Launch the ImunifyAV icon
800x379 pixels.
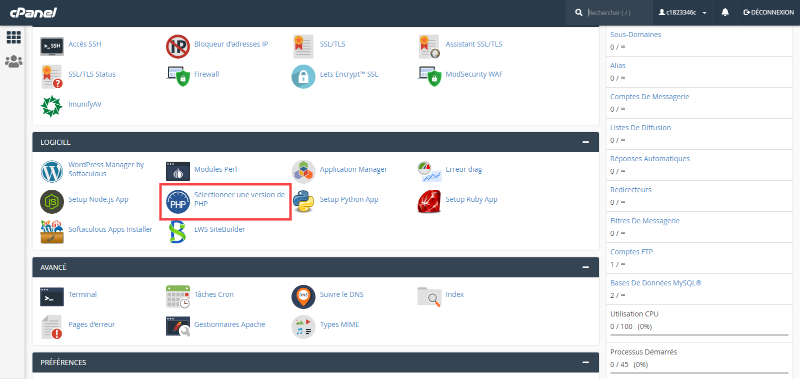click(x=52, y=106)
